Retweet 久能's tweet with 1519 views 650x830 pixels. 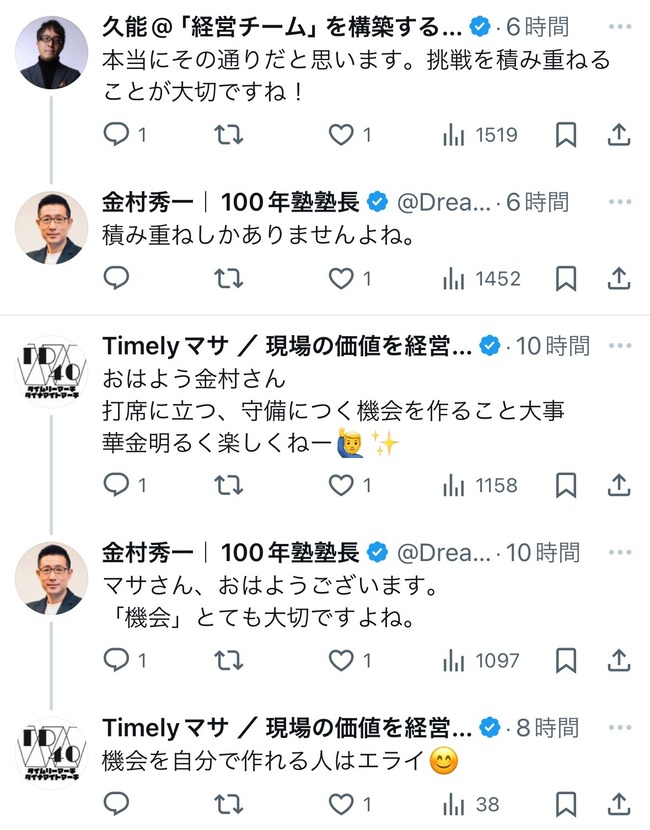tap(230, 134)
